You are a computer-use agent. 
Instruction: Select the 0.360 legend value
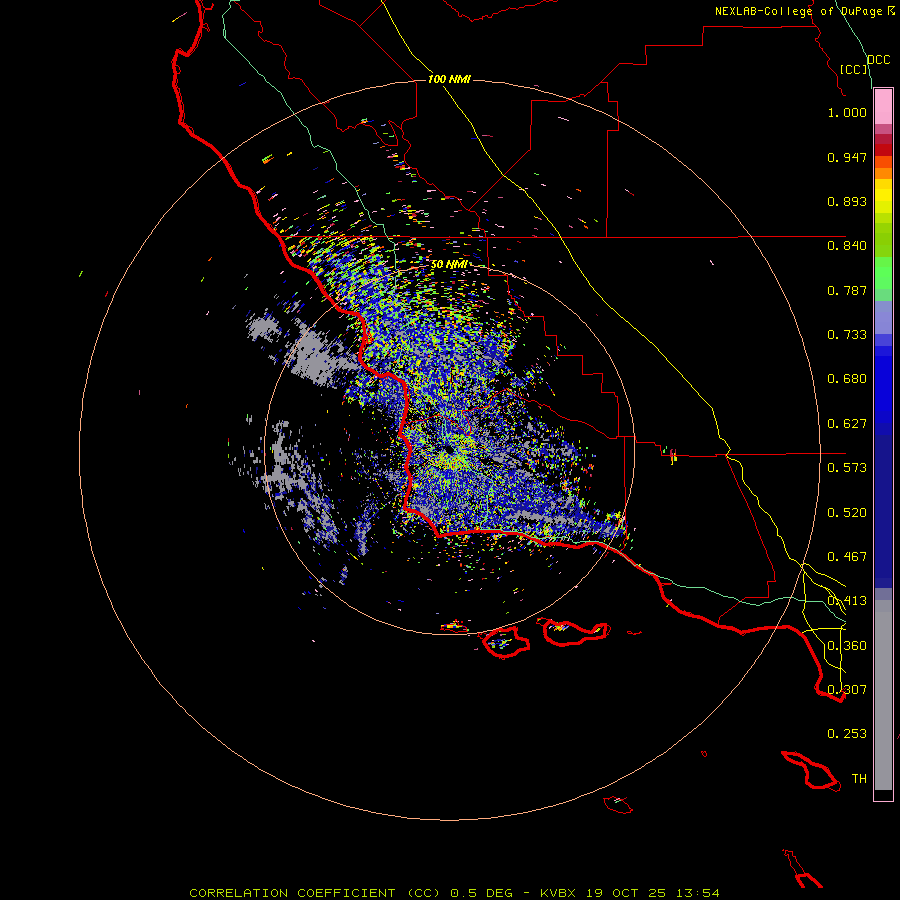[x=847, y=646]
